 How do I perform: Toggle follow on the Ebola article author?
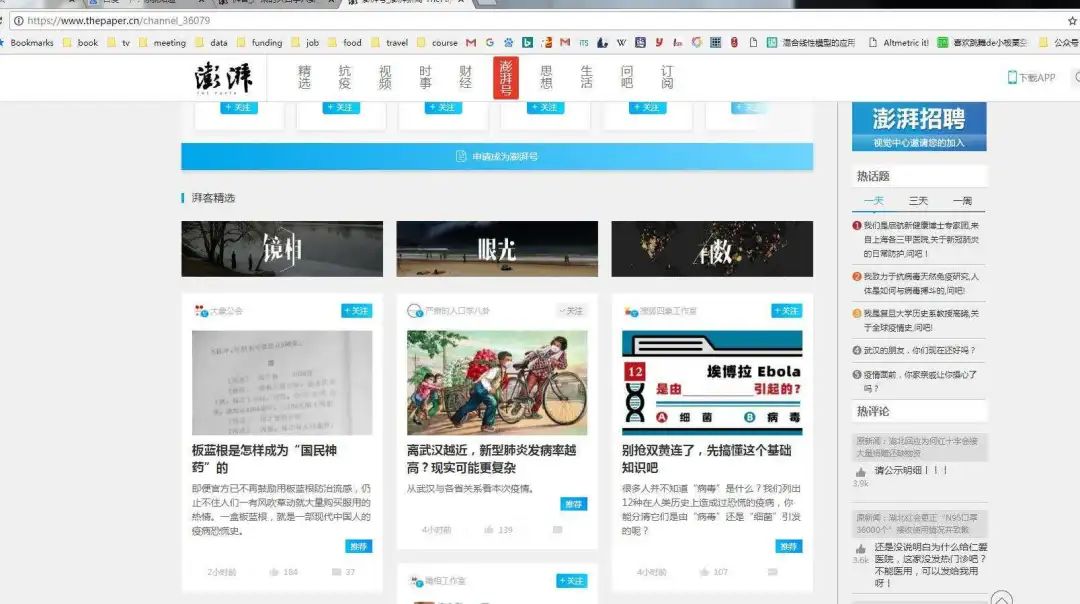pos(786,311)
